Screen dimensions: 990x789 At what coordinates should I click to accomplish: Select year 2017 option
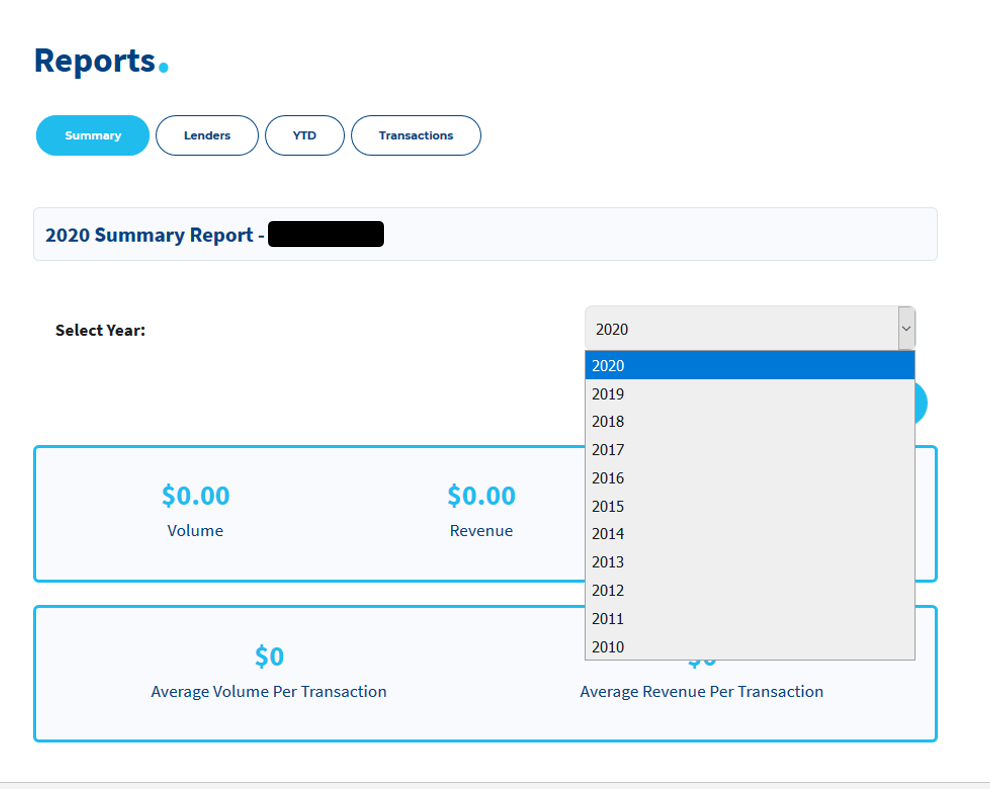tap(749, 450)
